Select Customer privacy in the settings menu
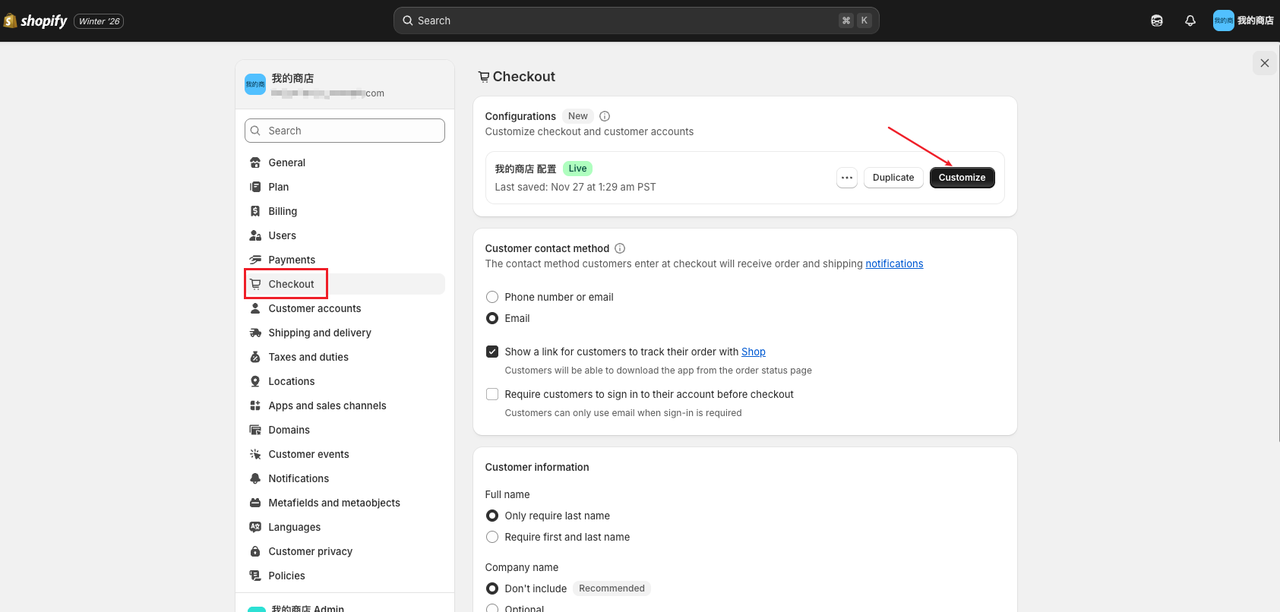The image size is (1280, 612). (310, 551)
